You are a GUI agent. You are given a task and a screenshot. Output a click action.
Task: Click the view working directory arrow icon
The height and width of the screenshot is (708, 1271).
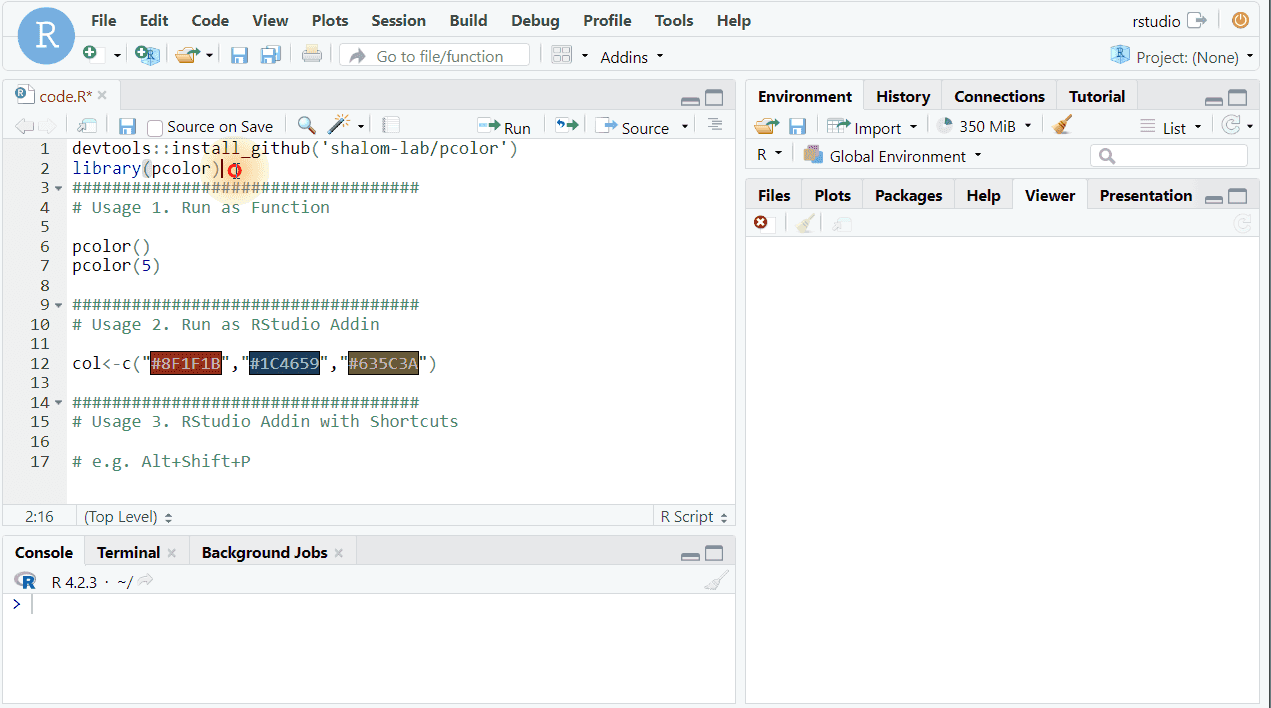click(x=145, y=581)
